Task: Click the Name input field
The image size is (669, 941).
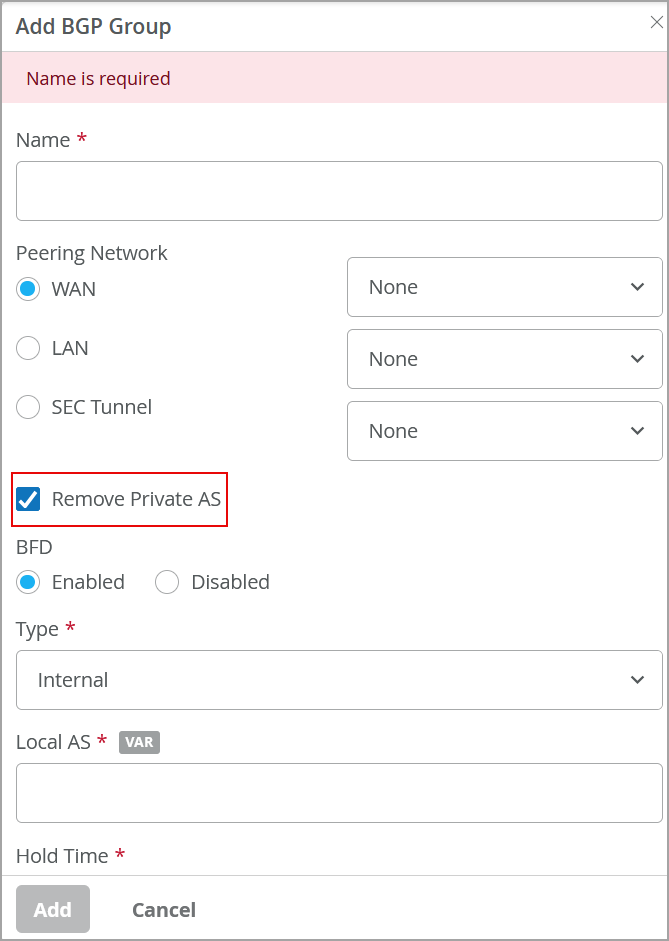Action: pyautogui.click(x=339, y=191)
